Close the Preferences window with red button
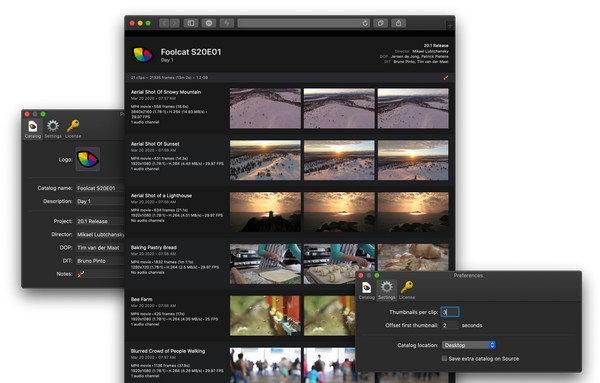This screenshot has height=383, width=600. click(361, 275)
